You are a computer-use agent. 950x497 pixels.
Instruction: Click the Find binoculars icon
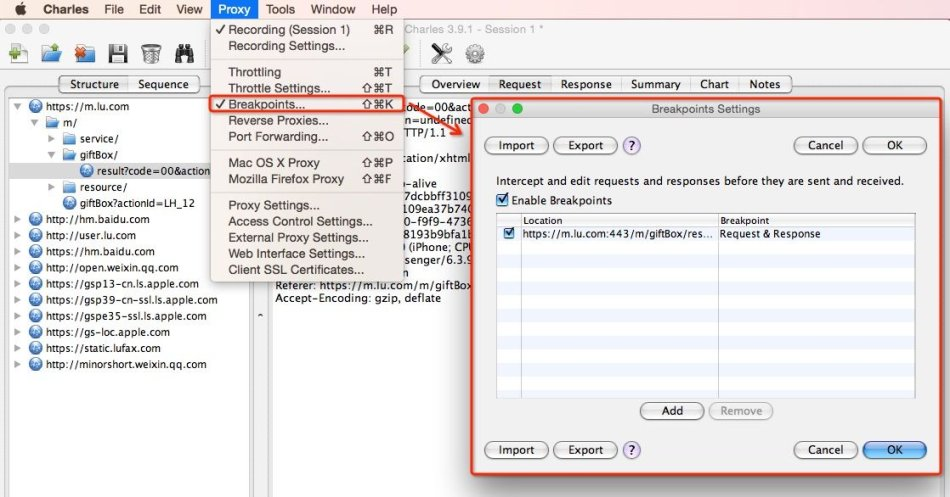tap(184, 54)
